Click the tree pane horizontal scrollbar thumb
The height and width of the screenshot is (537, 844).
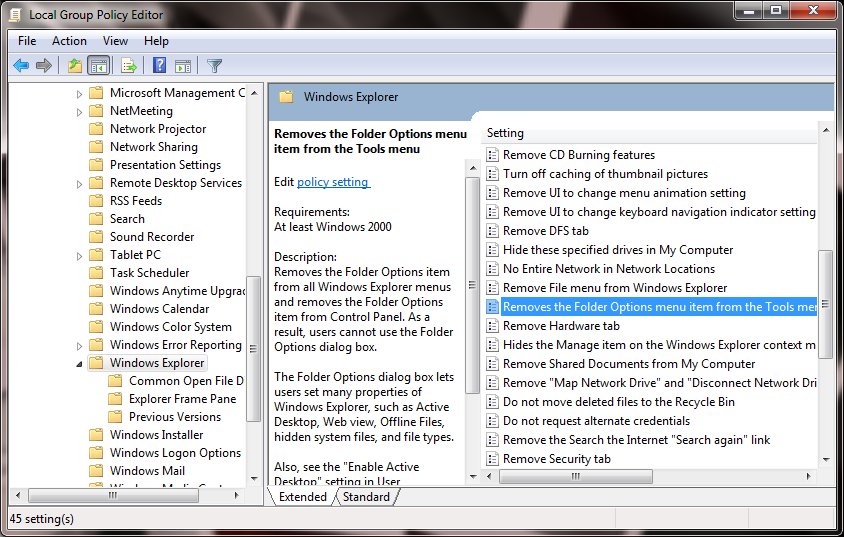[113, 495]
